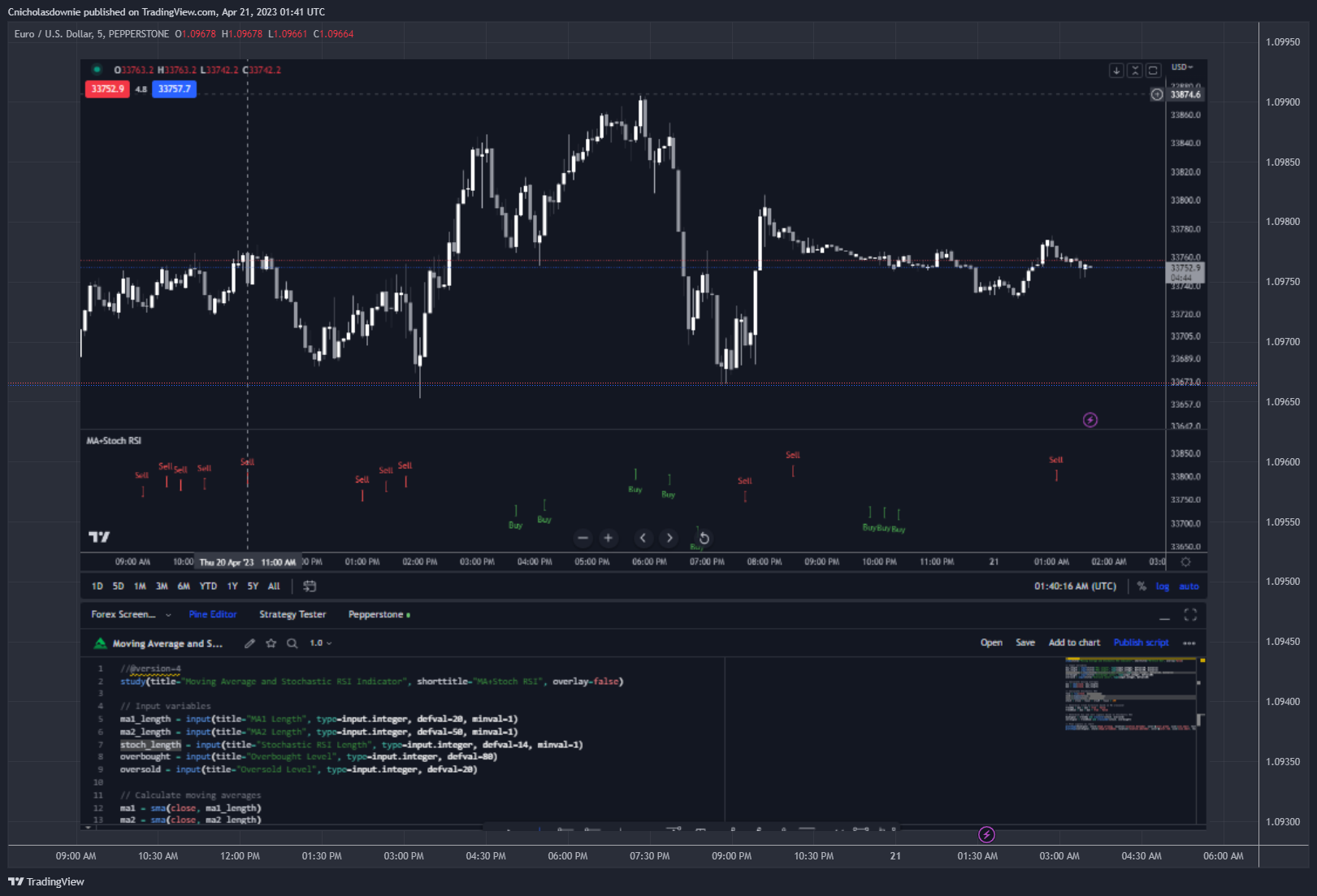Click the collapse pane icon at chart top
This screenshot has width=1317, height=896.
pyautogui.click(x=1135, y=71)
